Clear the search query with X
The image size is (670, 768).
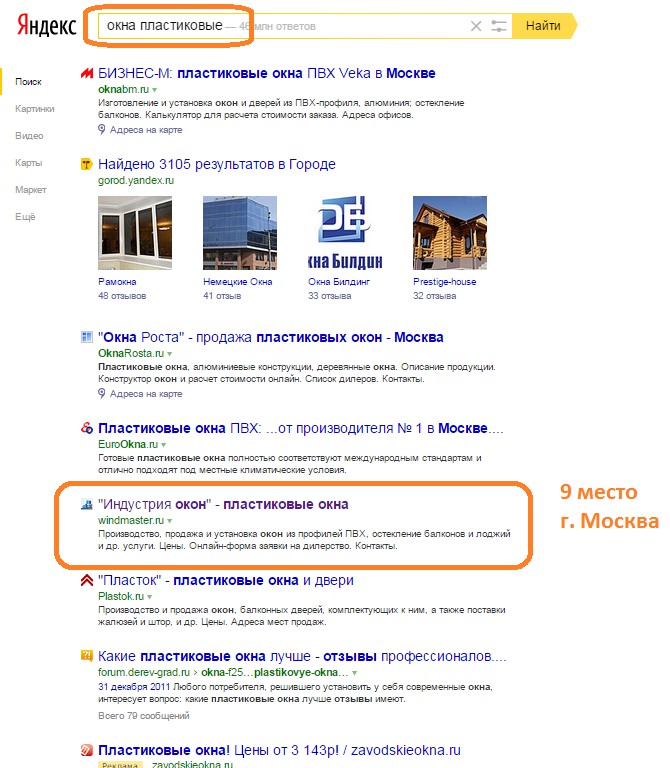coord(476,26)
